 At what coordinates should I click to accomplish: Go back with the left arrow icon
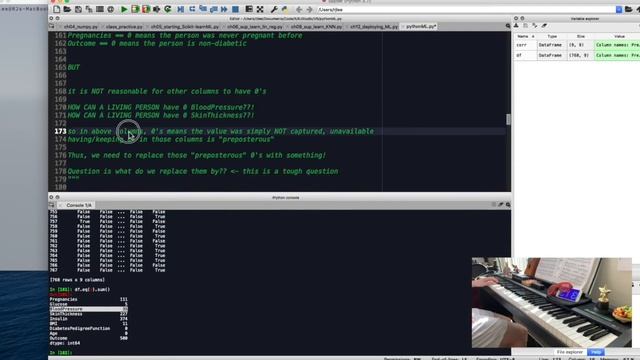pyautogui.click(x=299, y=9)
